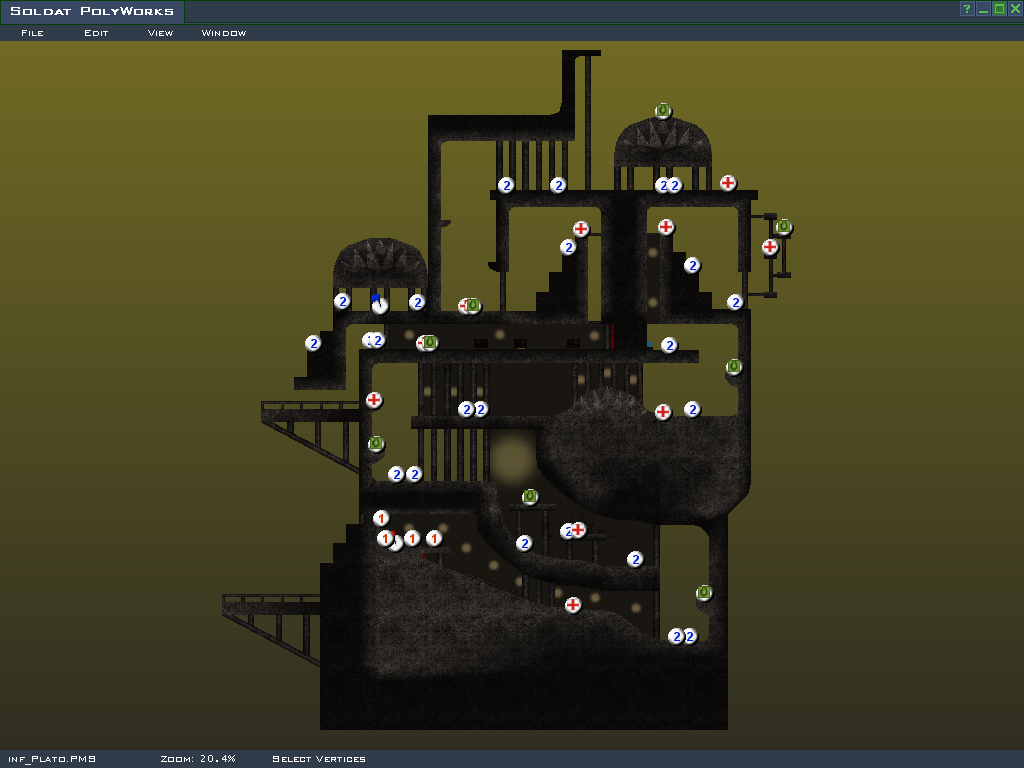
Task: Click the inf_Plato.PMS filename in status bar
Action: tap(52, 759)
